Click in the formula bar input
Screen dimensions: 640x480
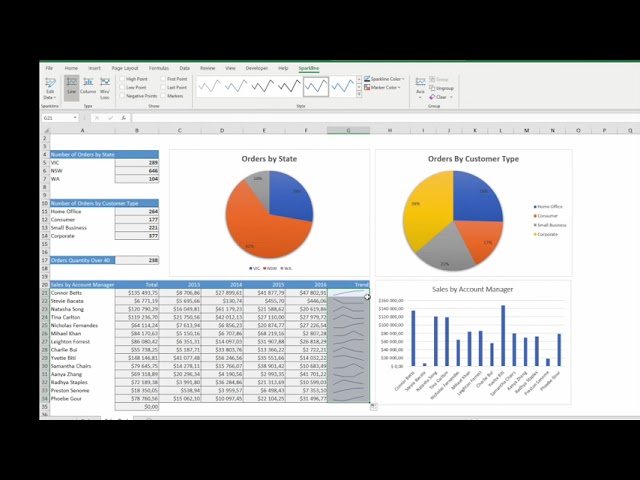384,118
